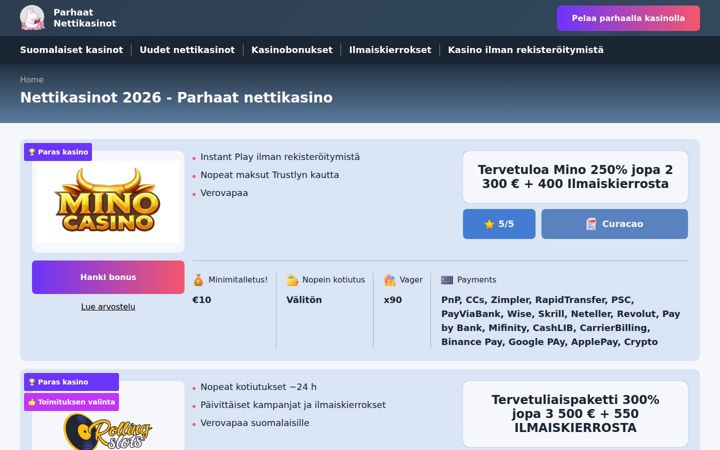Click Mino welcome bonus offer box
The width and height of the screenshot is (720, 450).
click(x=575, y=177)
